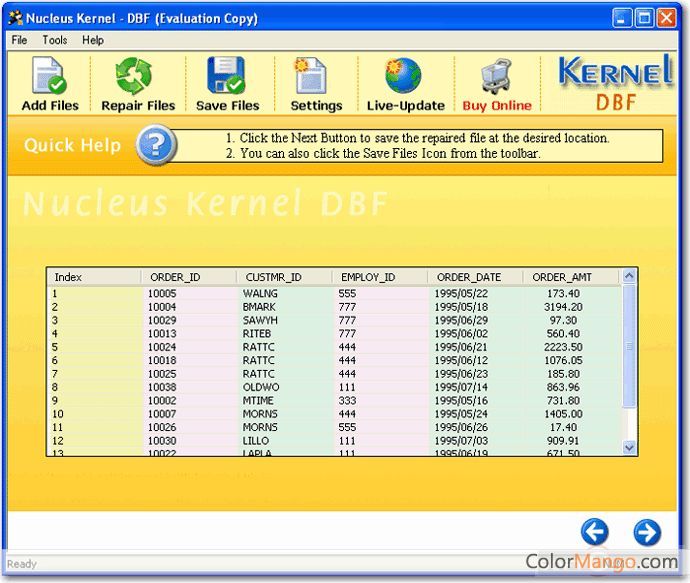The height and width of the screenshot is (583, 690).
Task: Select date 1995/07/14 cell
Action: (x=461, y=387)
